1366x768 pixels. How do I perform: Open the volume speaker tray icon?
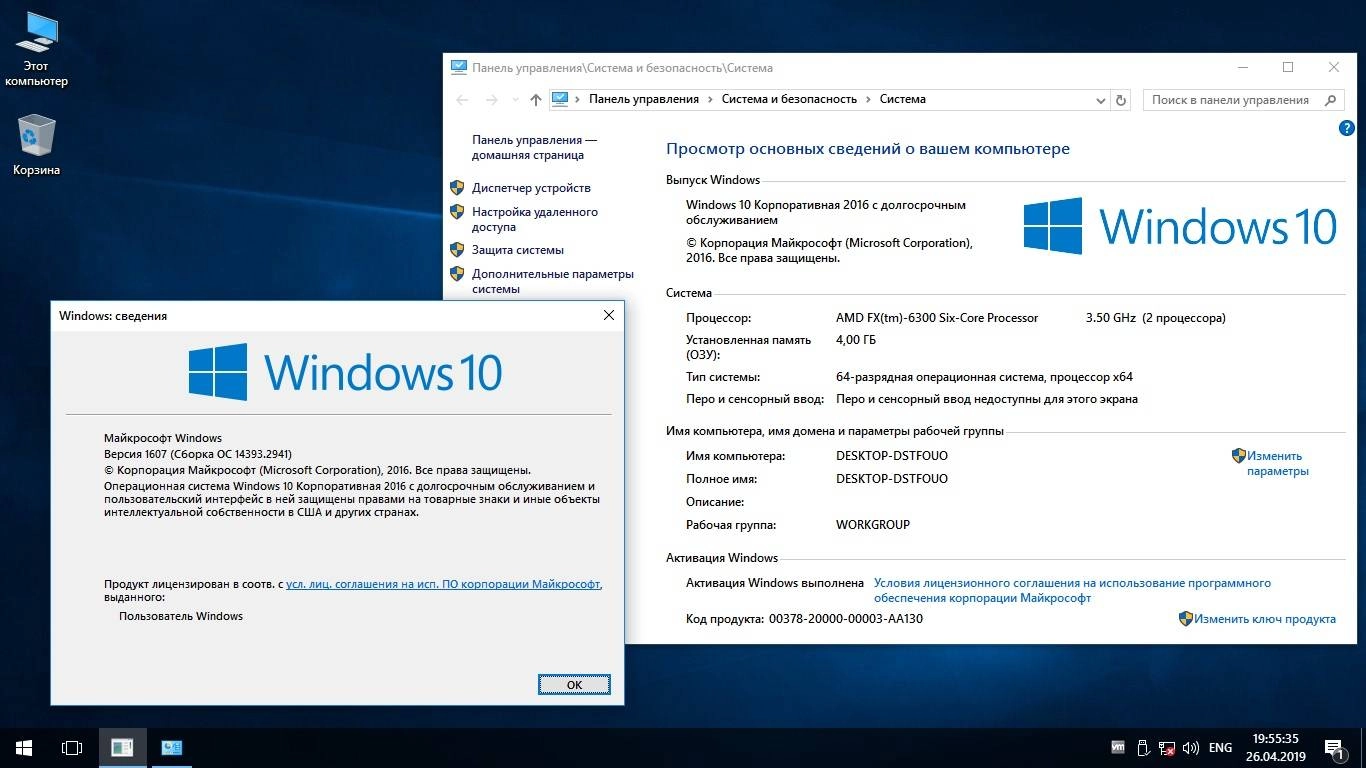click(1191, 747)
